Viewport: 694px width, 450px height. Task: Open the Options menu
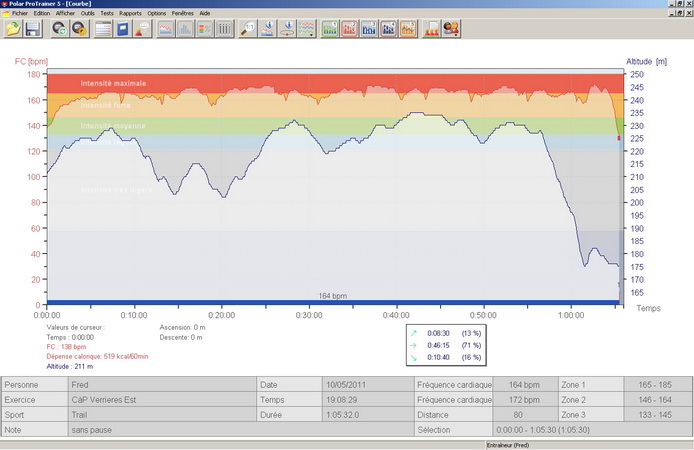[157, 13]
